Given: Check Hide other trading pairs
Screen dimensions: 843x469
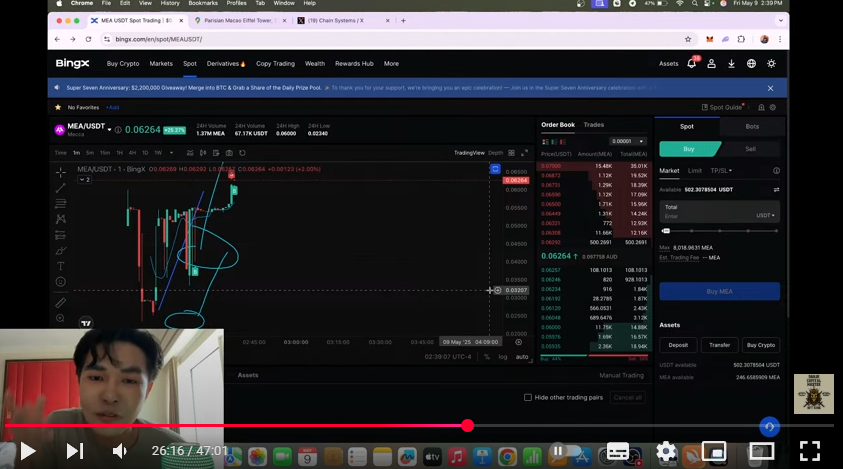Looking at the screenshot, I should coord(528,397).
